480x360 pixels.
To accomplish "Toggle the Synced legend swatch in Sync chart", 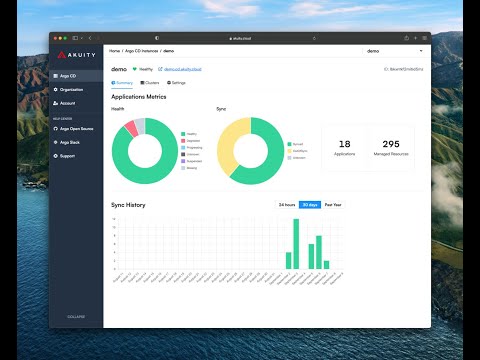I will (x=290, y=144).
